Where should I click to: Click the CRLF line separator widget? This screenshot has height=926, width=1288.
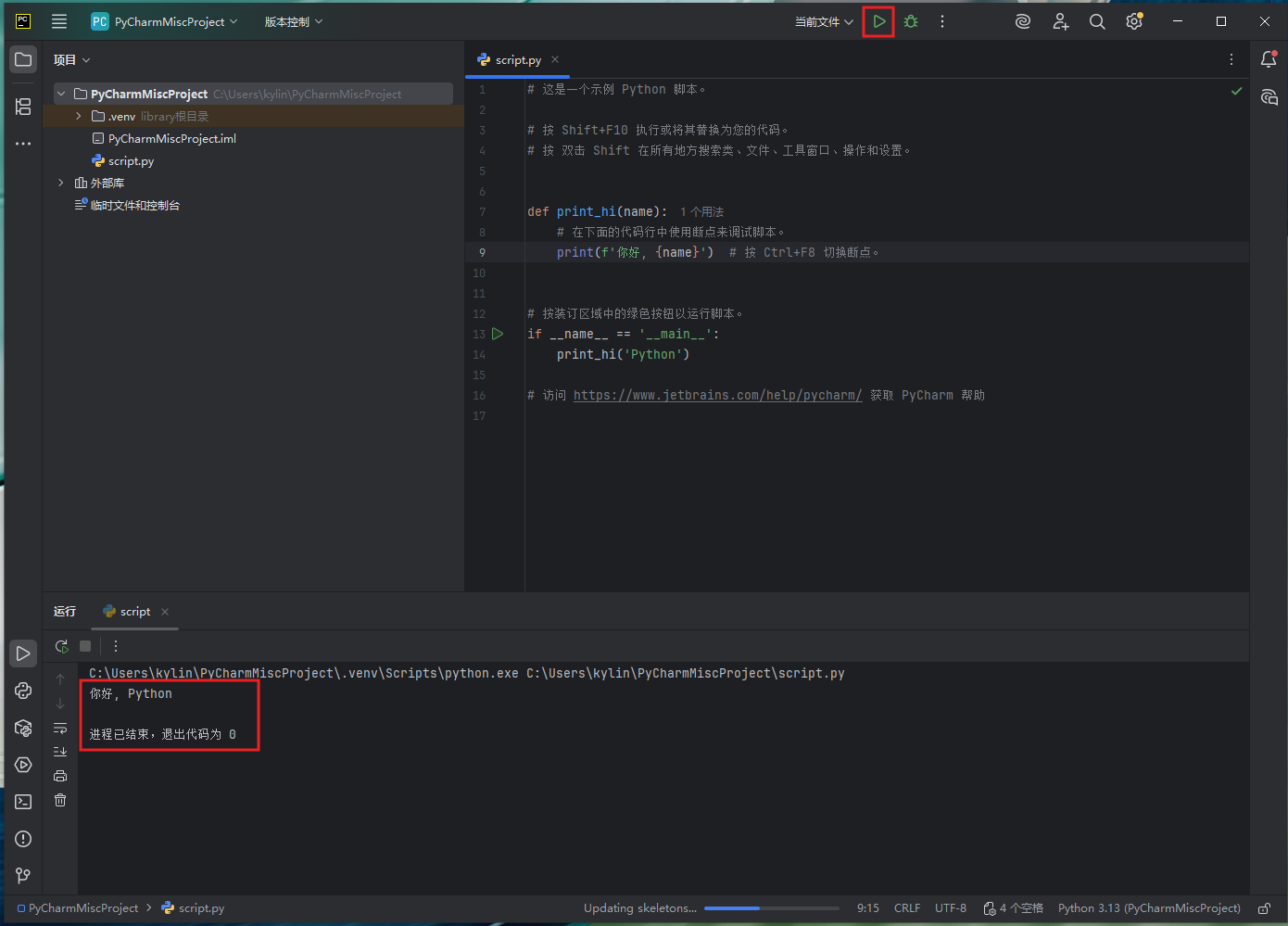pyautogui.click(x=907, y=908)
